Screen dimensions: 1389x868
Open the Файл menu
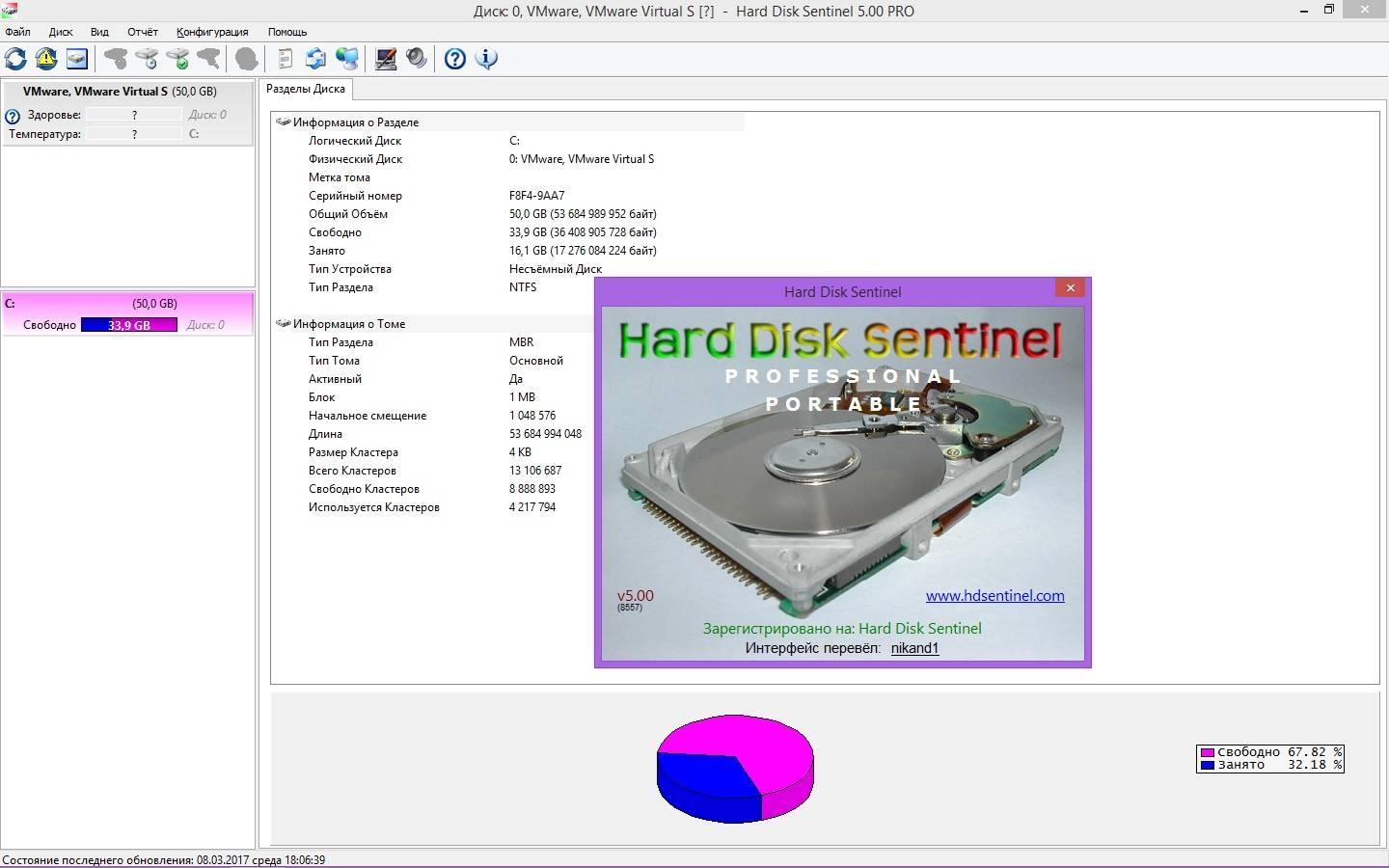point(17,32)
